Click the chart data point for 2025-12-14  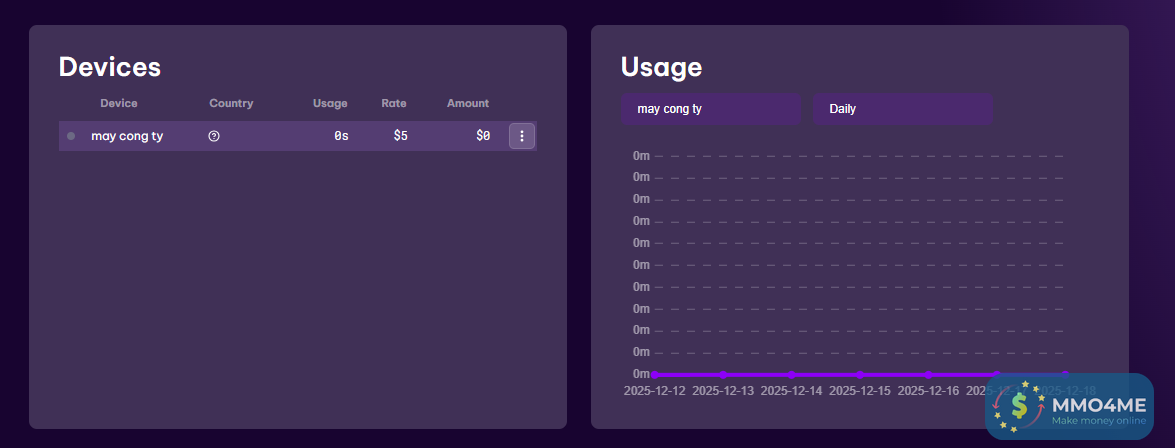pyautogui.click(x=791, y=374)
